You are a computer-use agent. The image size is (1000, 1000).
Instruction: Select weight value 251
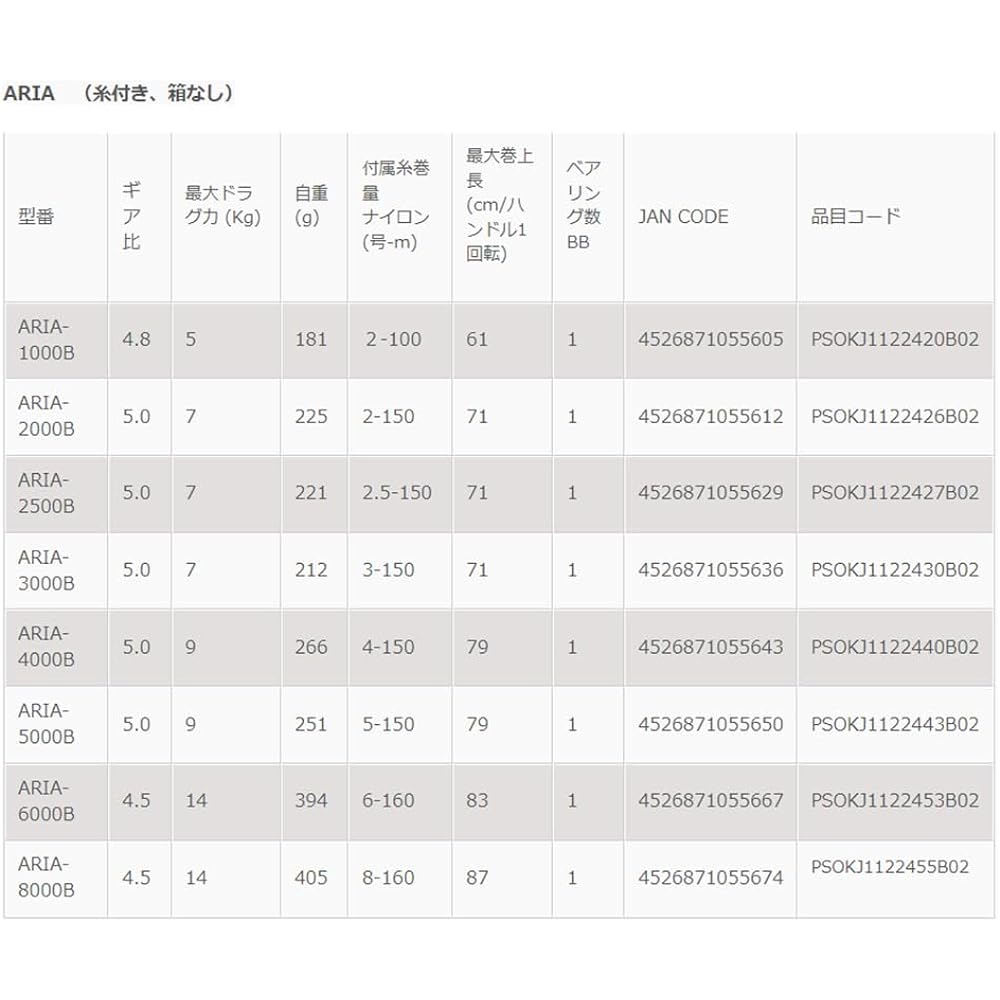pyautogui.click(x=311, y=724)
